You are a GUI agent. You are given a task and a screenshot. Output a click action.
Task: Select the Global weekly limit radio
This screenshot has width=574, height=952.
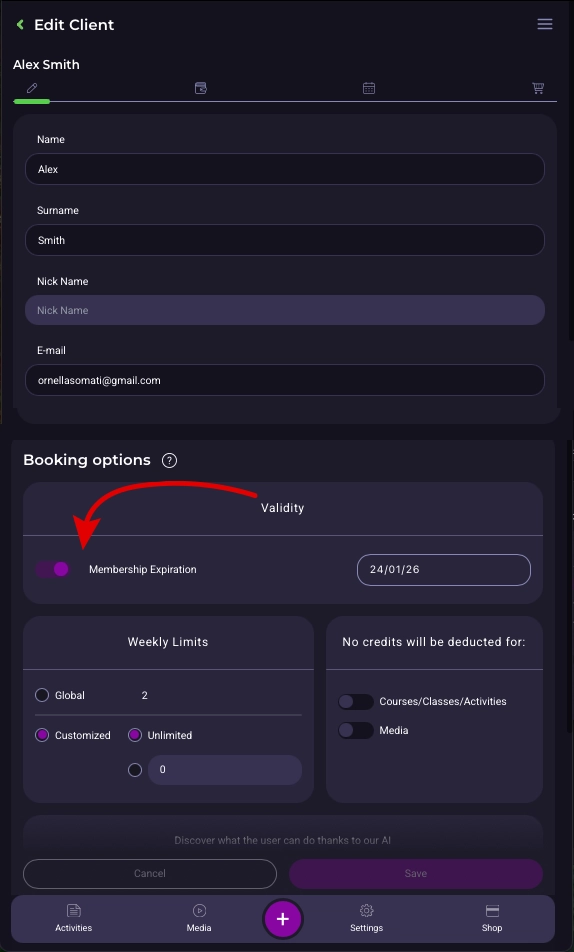(42, 695)
